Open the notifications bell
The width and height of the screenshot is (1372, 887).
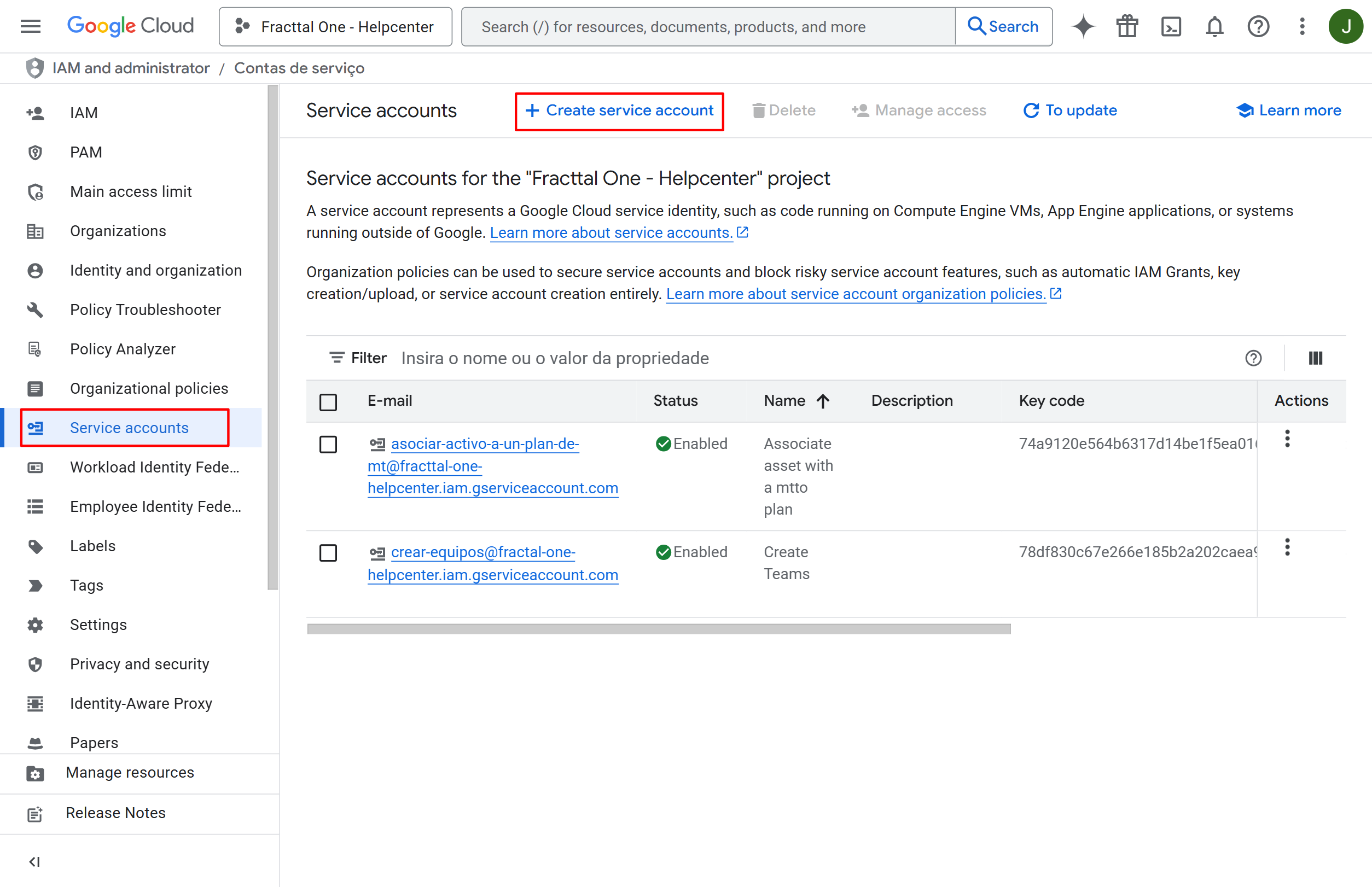coord(1214,26)
